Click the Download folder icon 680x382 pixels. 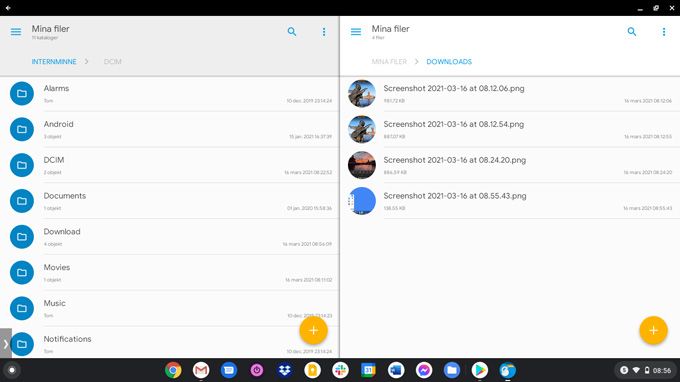22,237
